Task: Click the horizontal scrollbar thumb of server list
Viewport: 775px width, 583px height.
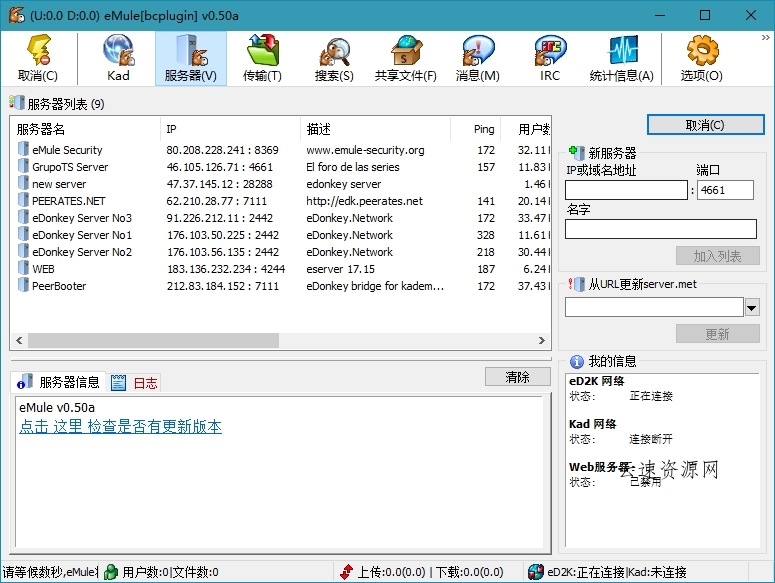Action: tap(153, 340)
